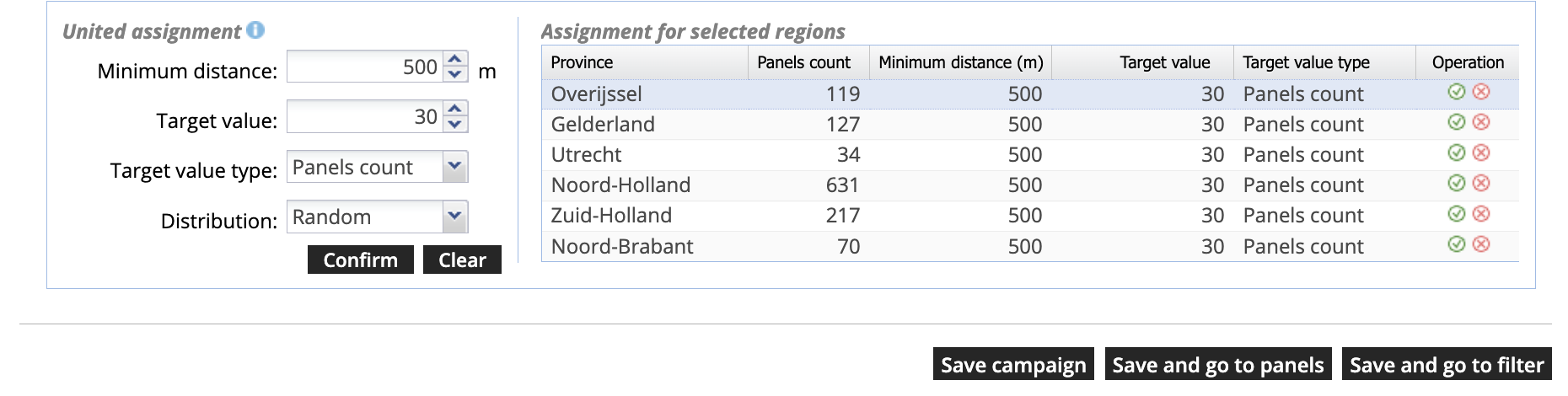The height and width of the screenshot is (396, 1568).
Task: Increase the Minimum distance value
Action: pyautogui.click(x=455, y=59)
